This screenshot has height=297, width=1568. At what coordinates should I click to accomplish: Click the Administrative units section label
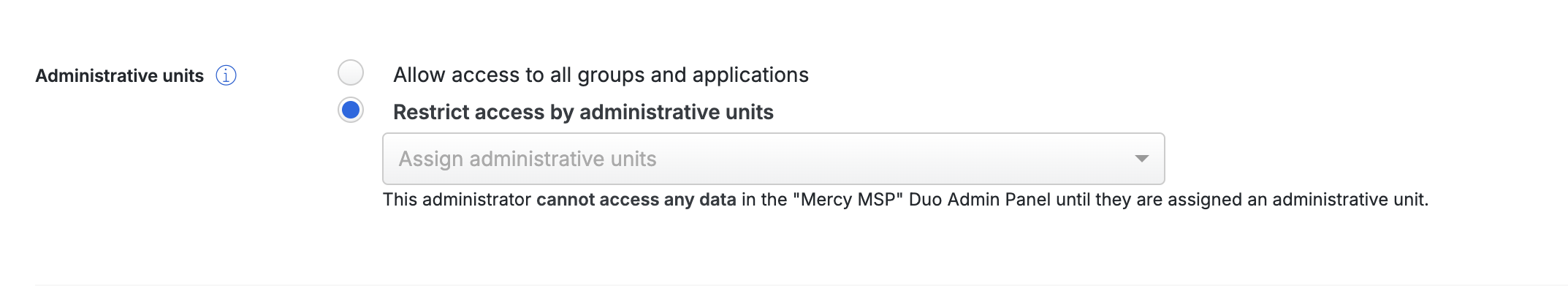coord(119,75)
